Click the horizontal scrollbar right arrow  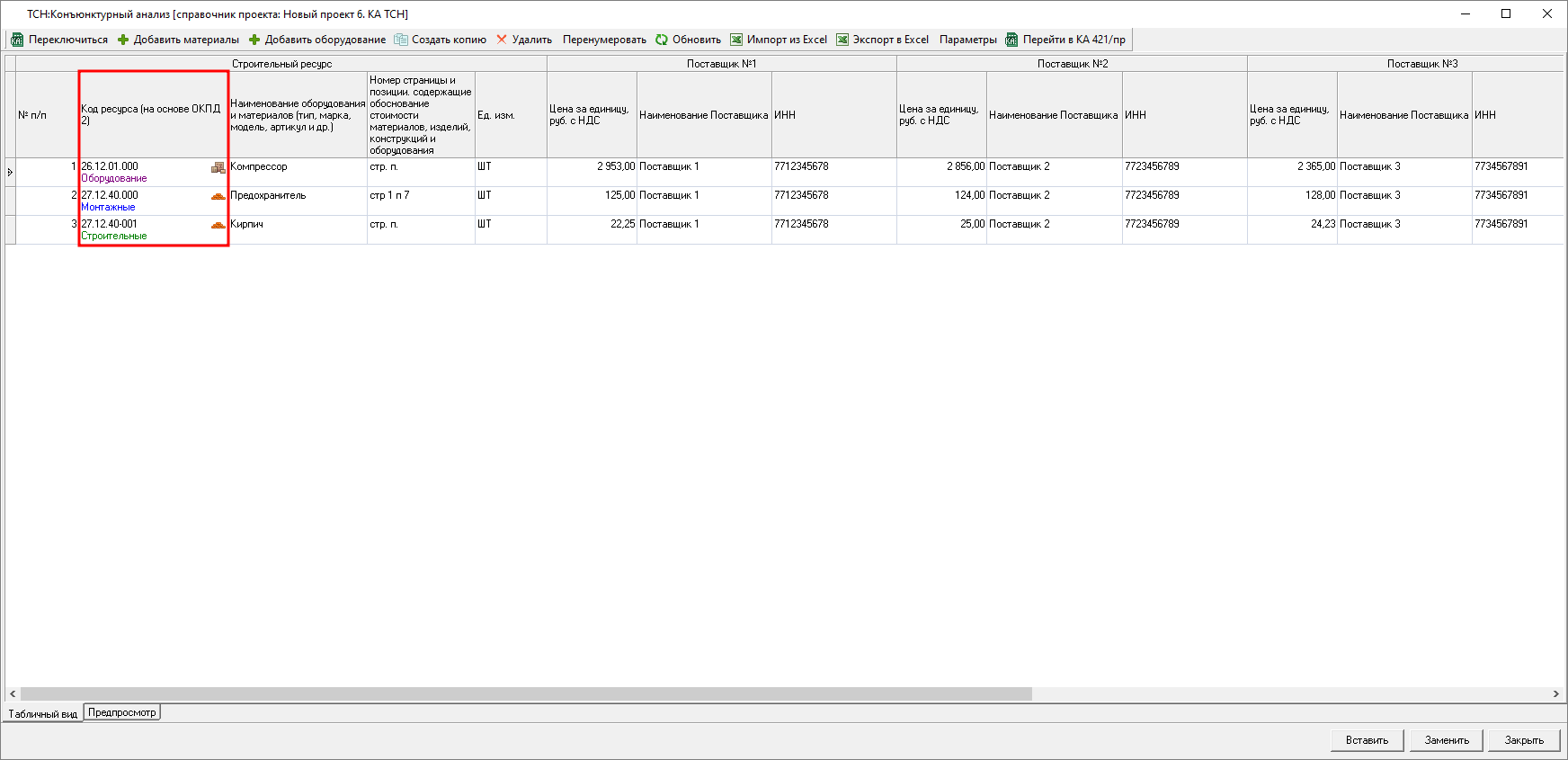pos(1555,694)
